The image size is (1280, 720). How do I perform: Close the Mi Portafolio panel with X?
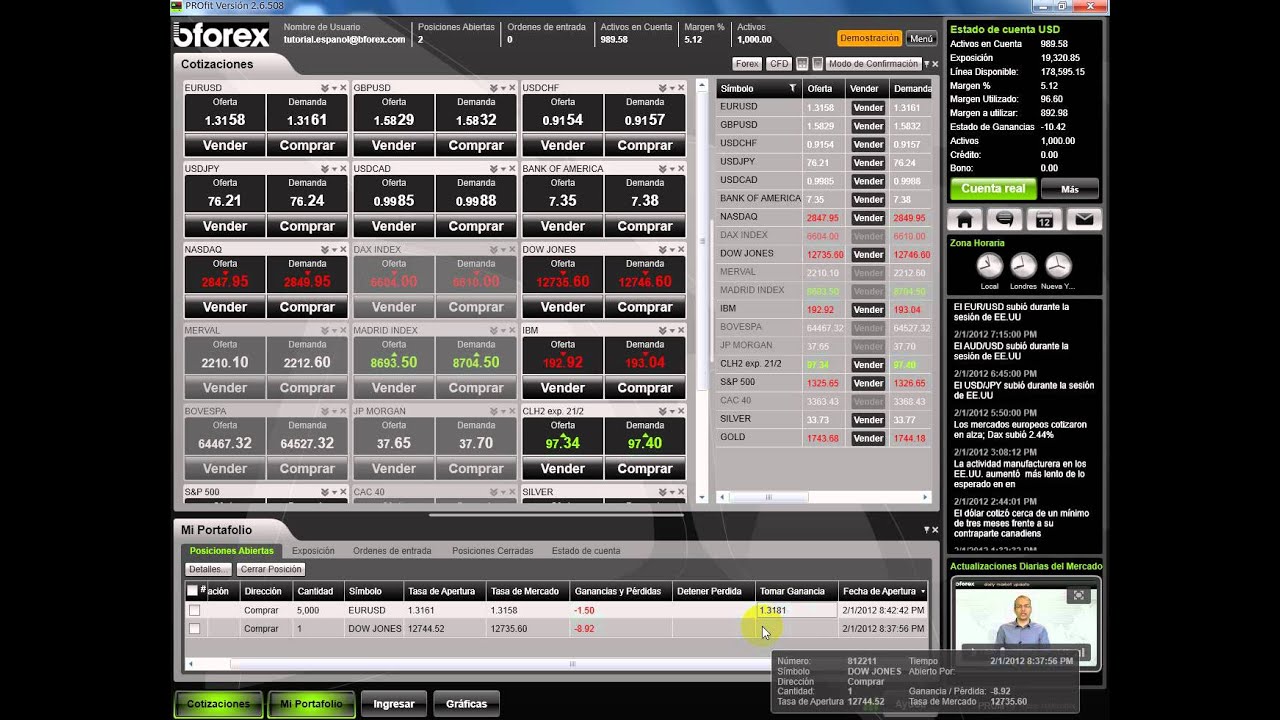click(935, 530)
